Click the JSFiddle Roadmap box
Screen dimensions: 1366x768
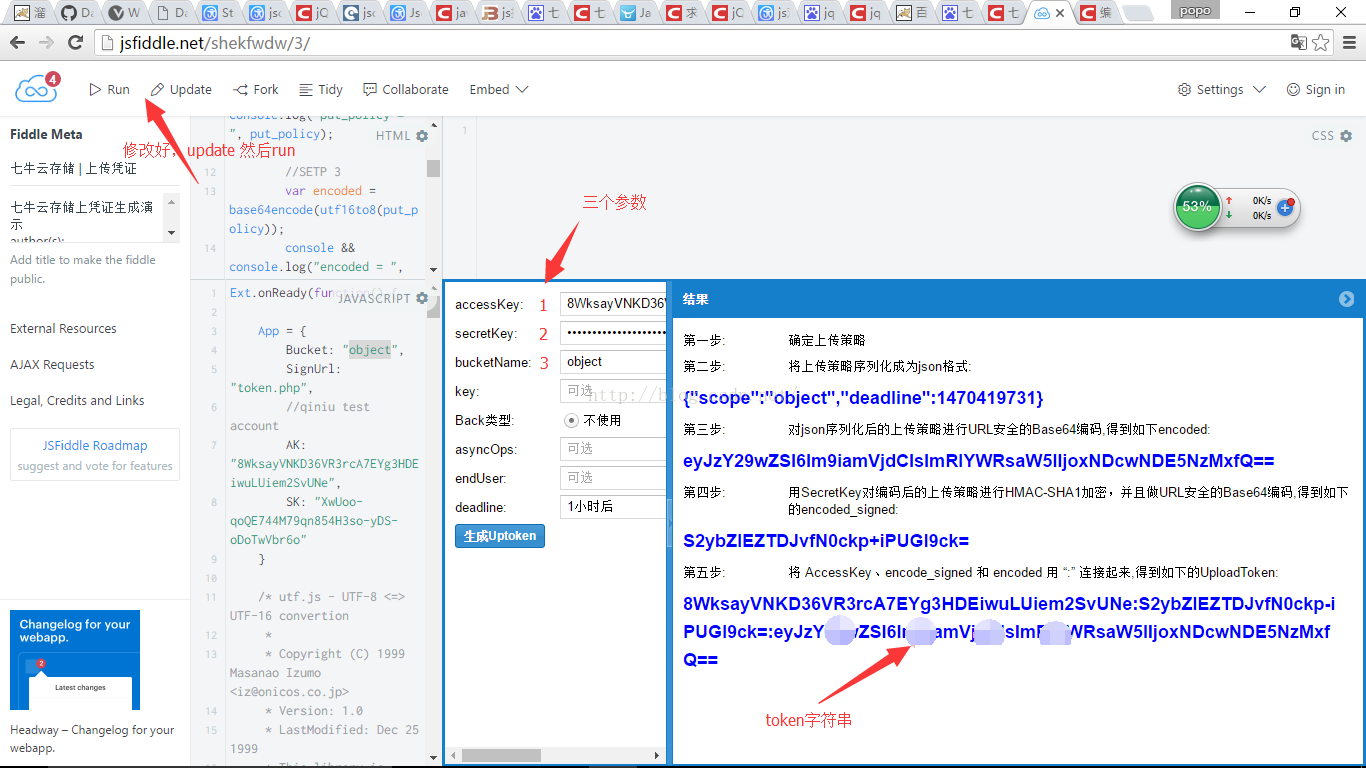pyautogui.click(x=95, y=455)
